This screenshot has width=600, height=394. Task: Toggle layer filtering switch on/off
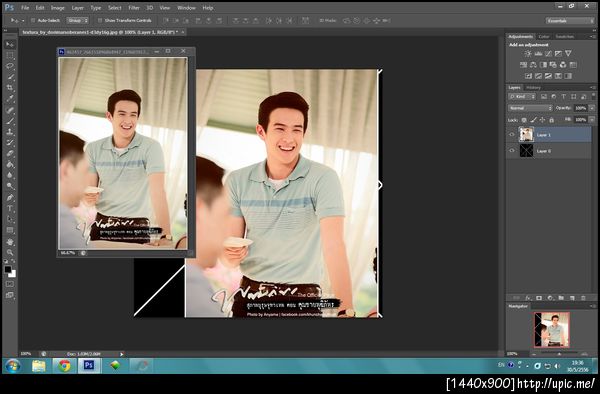pos(593,96)
